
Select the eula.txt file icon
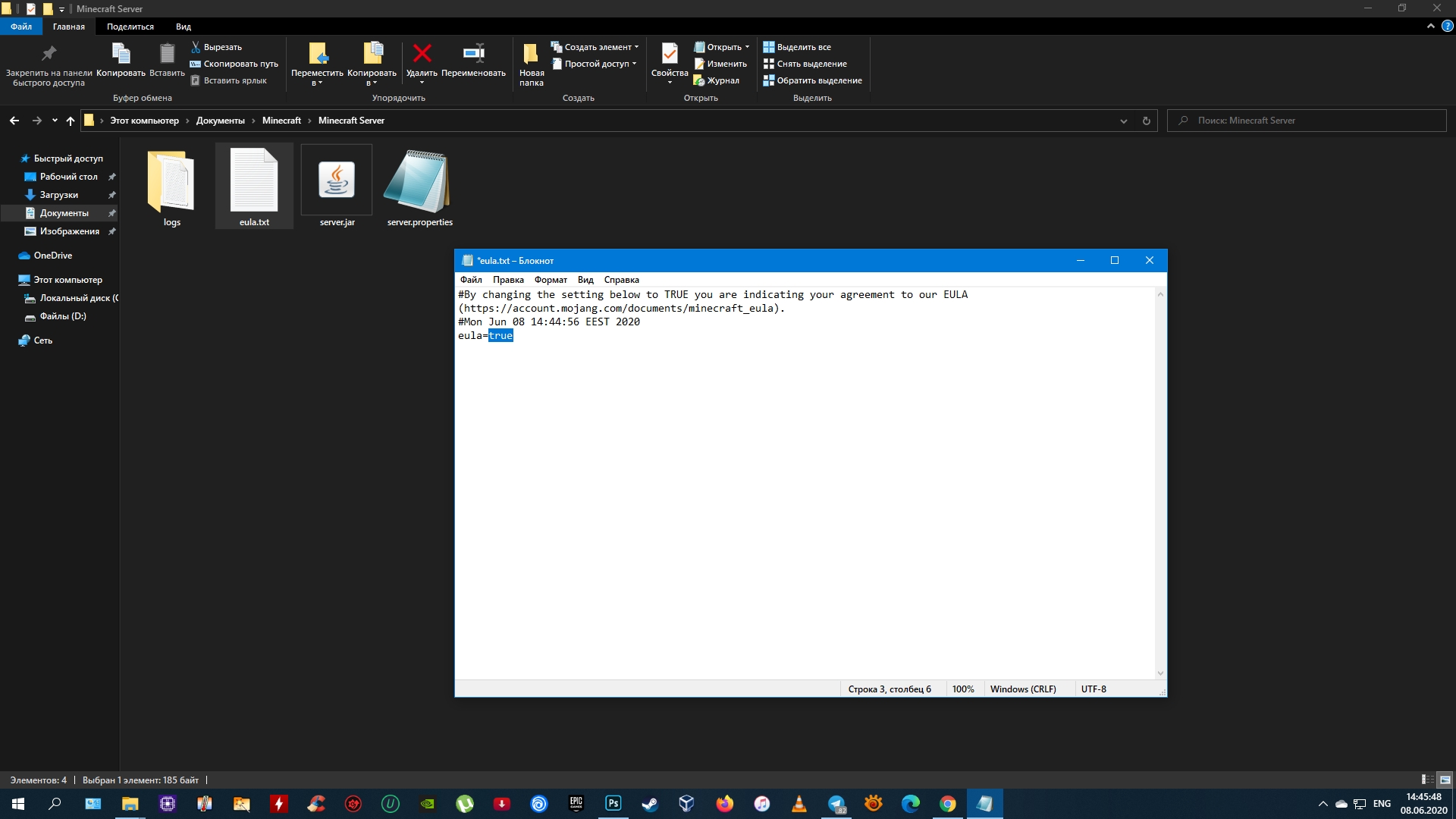click(x=254, y=180)
